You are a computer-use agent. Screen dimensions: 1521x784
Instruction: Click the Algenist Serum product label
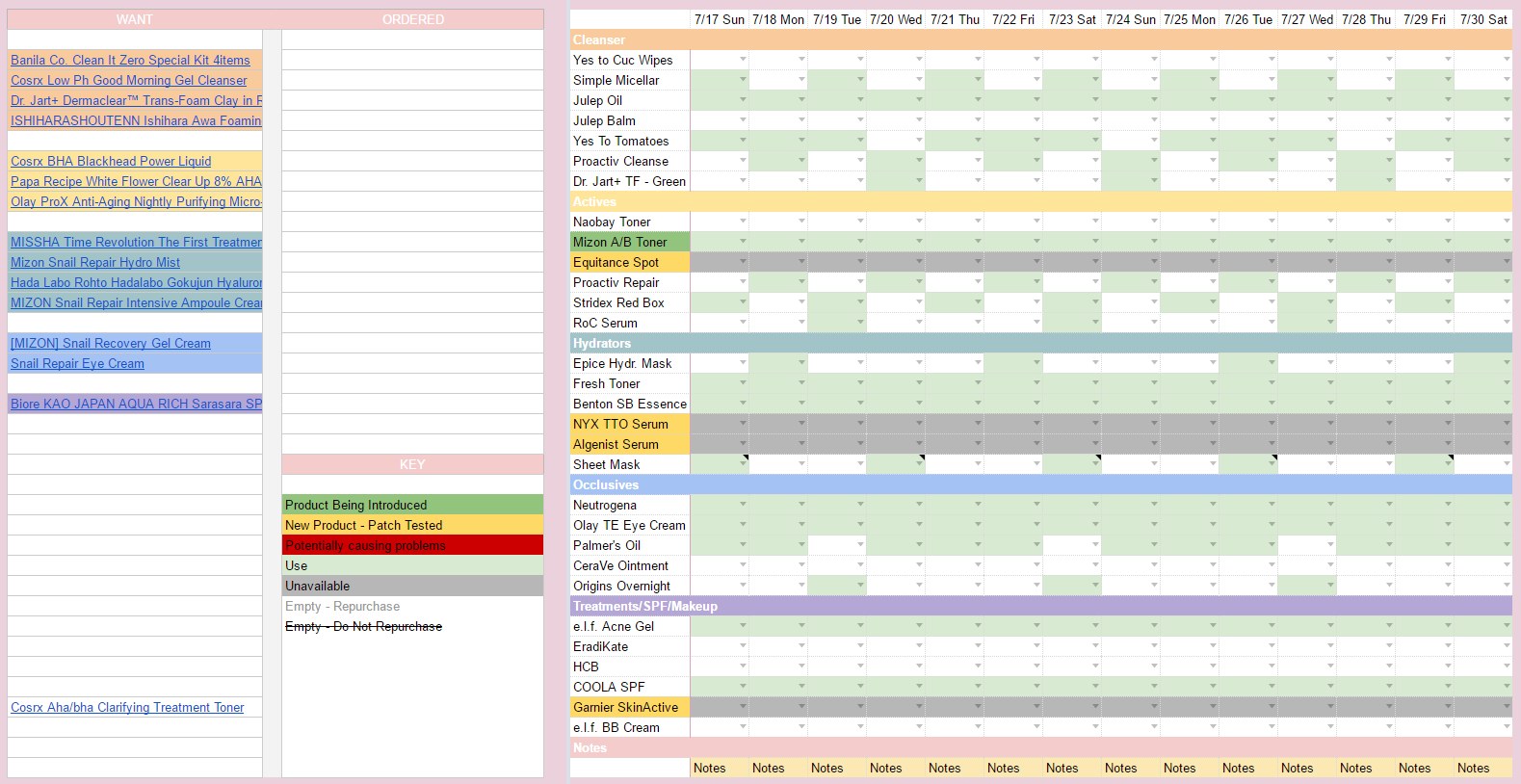630,444
